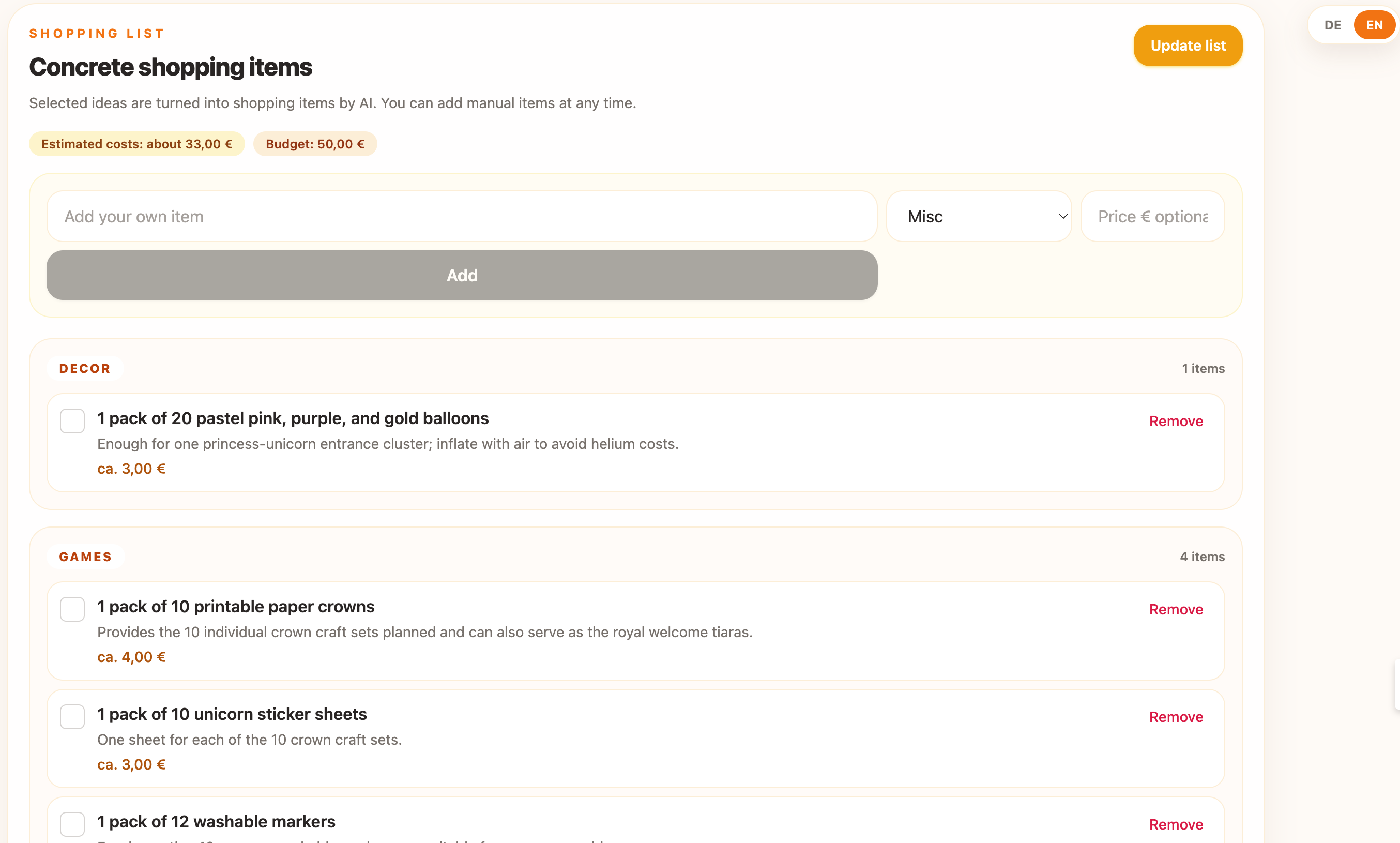Remove the washable markers item
This screenshot has height=843, width=1400.
click(x=1176, y=824)
